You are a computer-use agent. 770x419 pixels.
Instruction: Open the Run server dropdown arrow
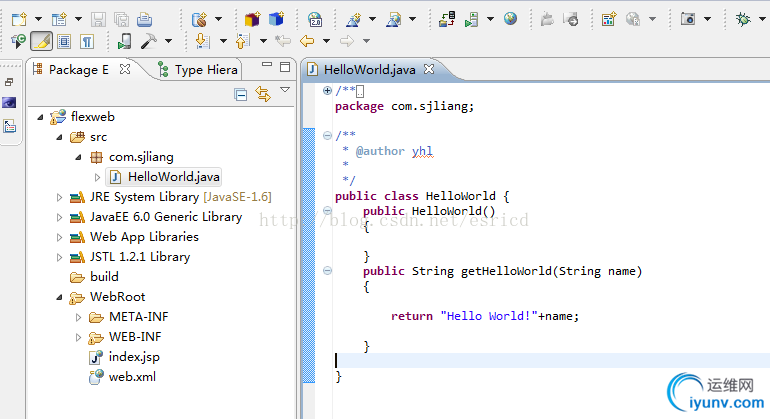point(490,19)
